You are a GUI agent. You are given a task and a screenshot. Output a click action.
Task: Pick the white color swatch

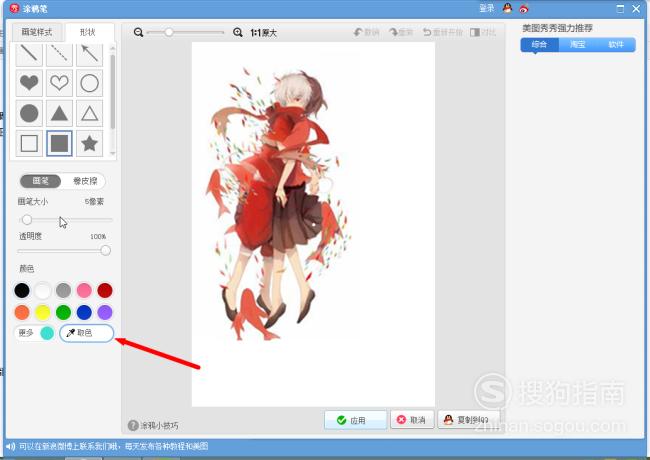[x=43, y=291]
